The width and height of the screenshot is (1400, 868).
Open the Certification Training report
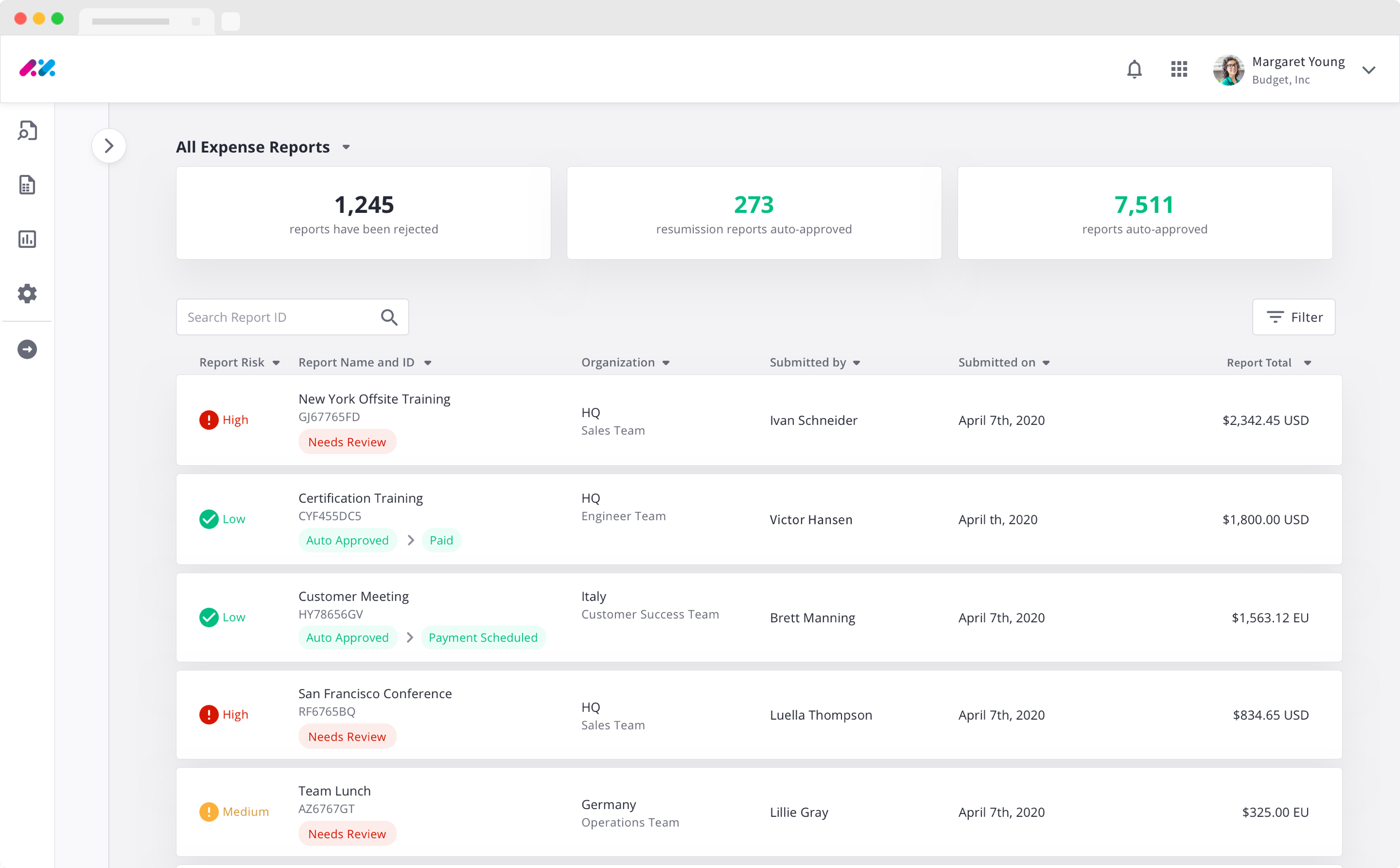(x=361, y=498)
